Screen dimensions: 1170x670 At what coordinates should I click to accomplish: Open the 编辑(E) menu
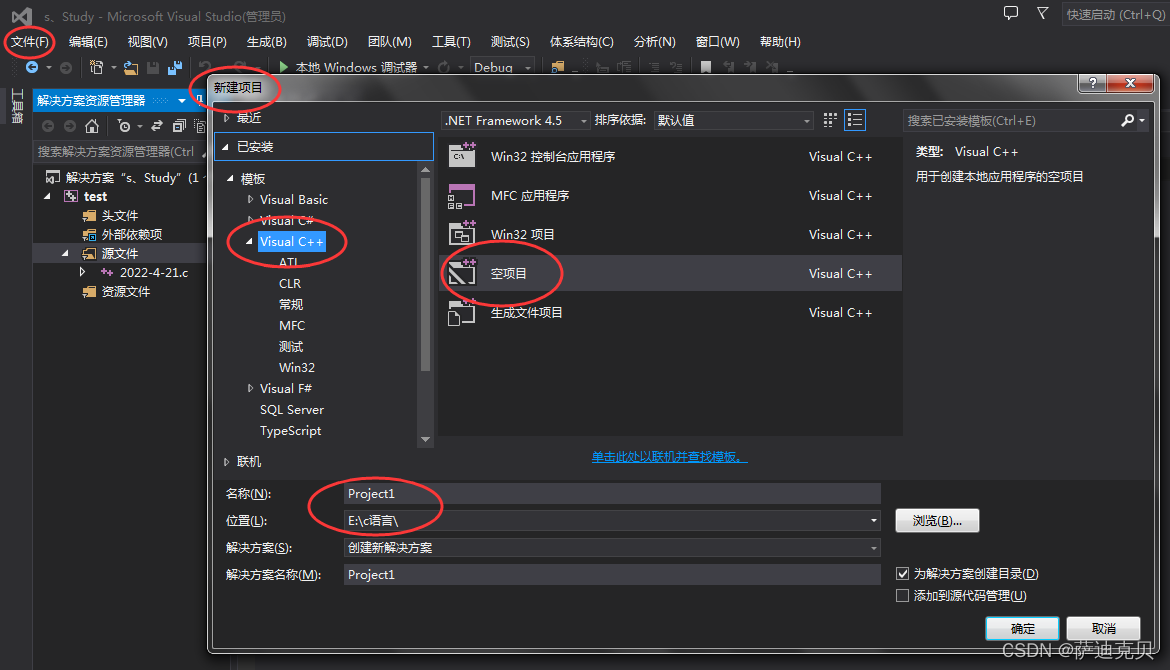click(88, 42)
